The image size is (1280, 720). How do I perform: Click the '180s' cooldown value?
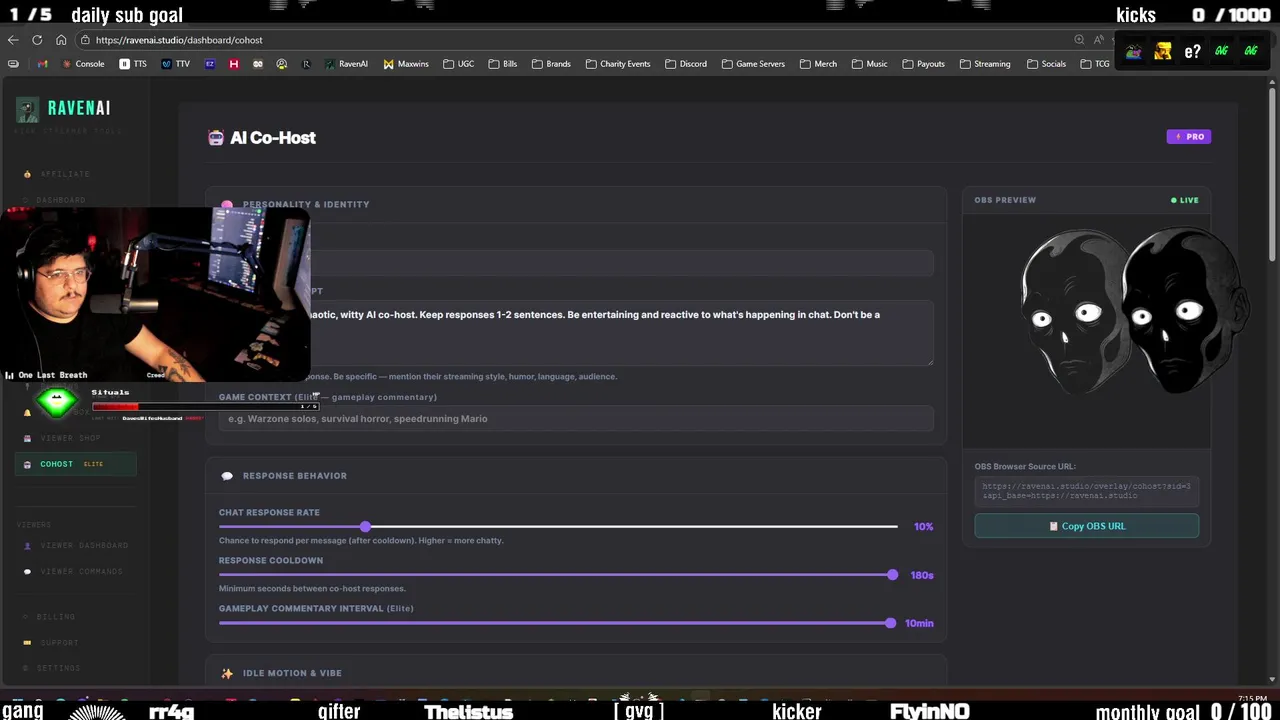(x=922, y=575)
